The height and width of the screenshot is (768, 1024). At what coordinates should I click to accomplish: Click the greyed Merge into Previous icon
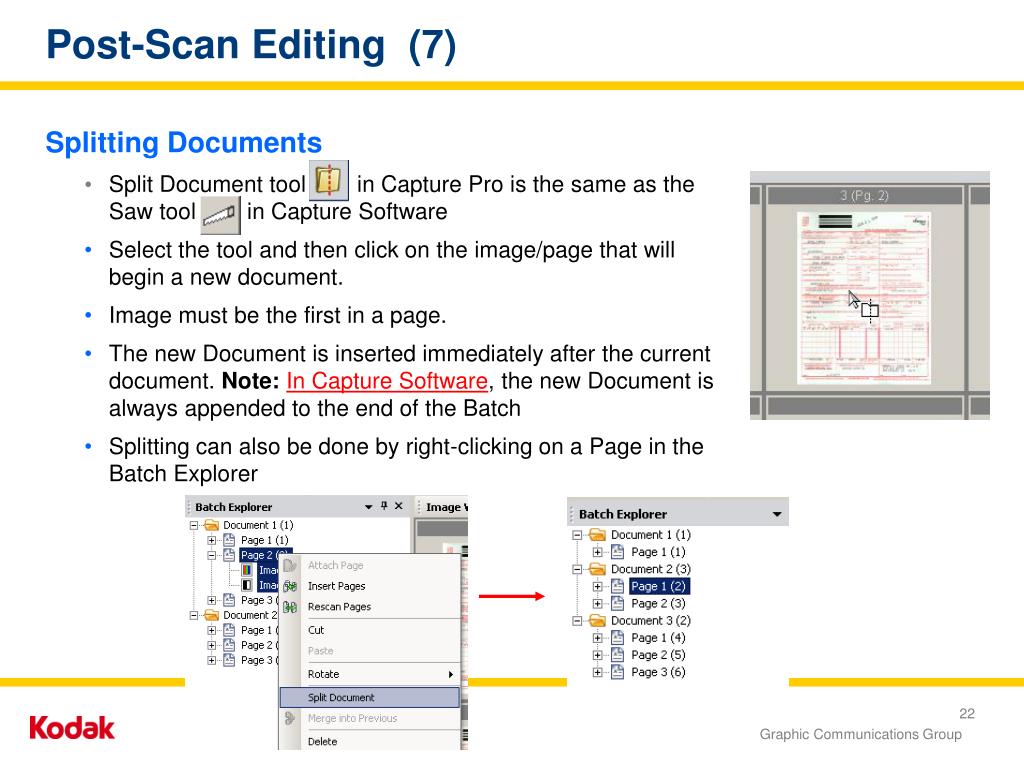point(290,718)
